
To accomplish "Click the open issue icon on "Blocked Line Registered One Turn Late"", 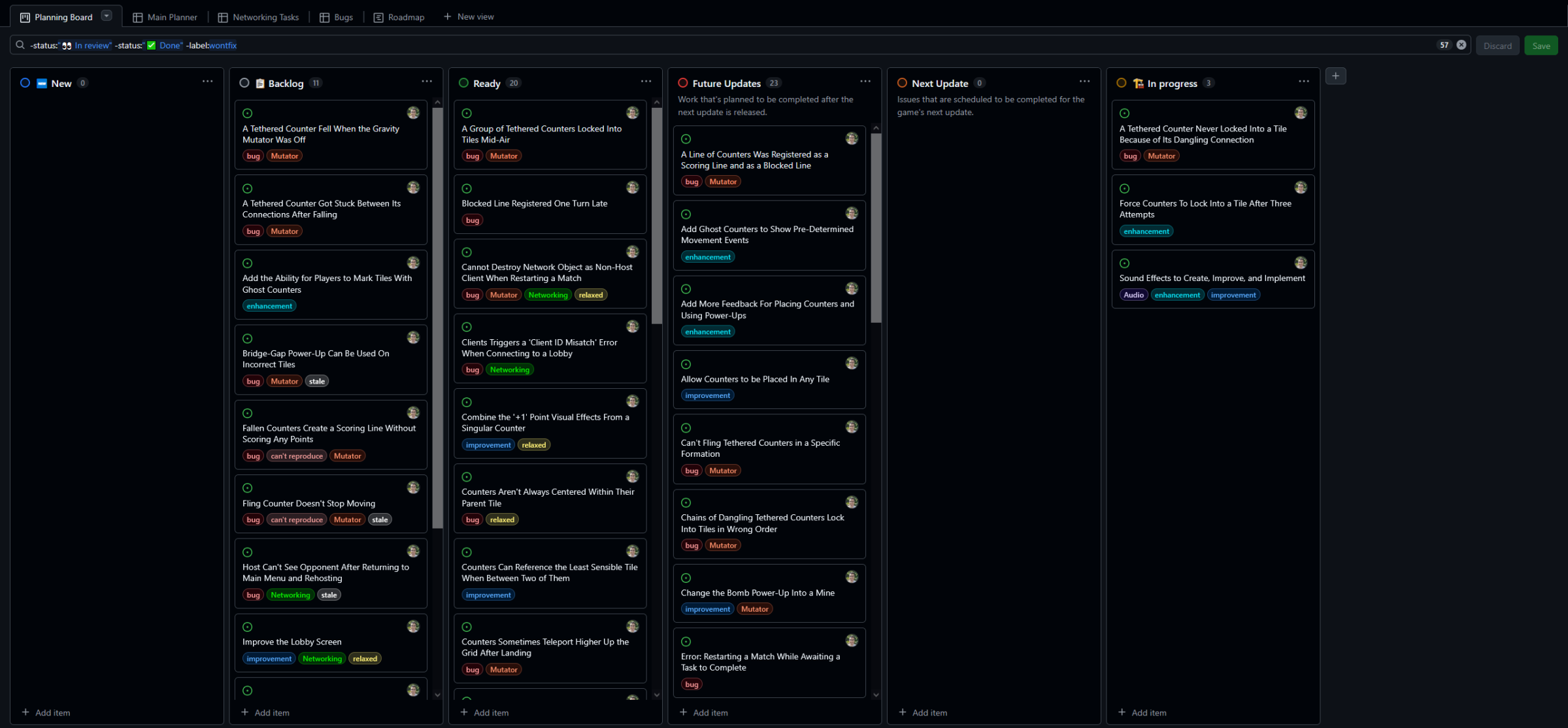I will pyautogui.click(x=467, y=188).
